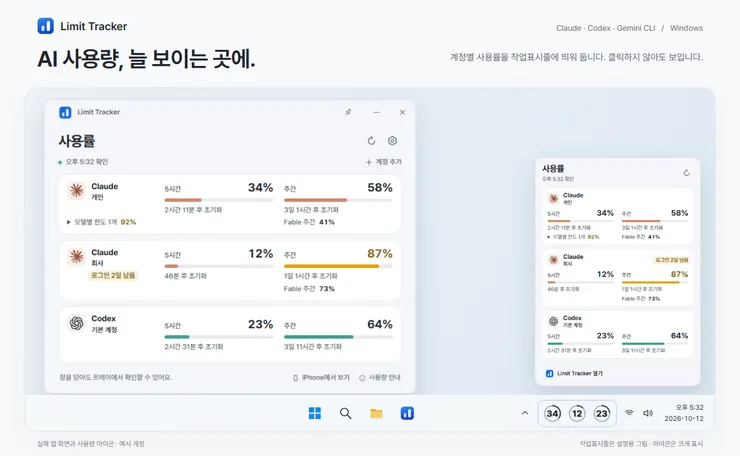The height and width of the screenshot is (456, 740).
Task: Open the 사용량 안내 link
Action: pos(380,378)
